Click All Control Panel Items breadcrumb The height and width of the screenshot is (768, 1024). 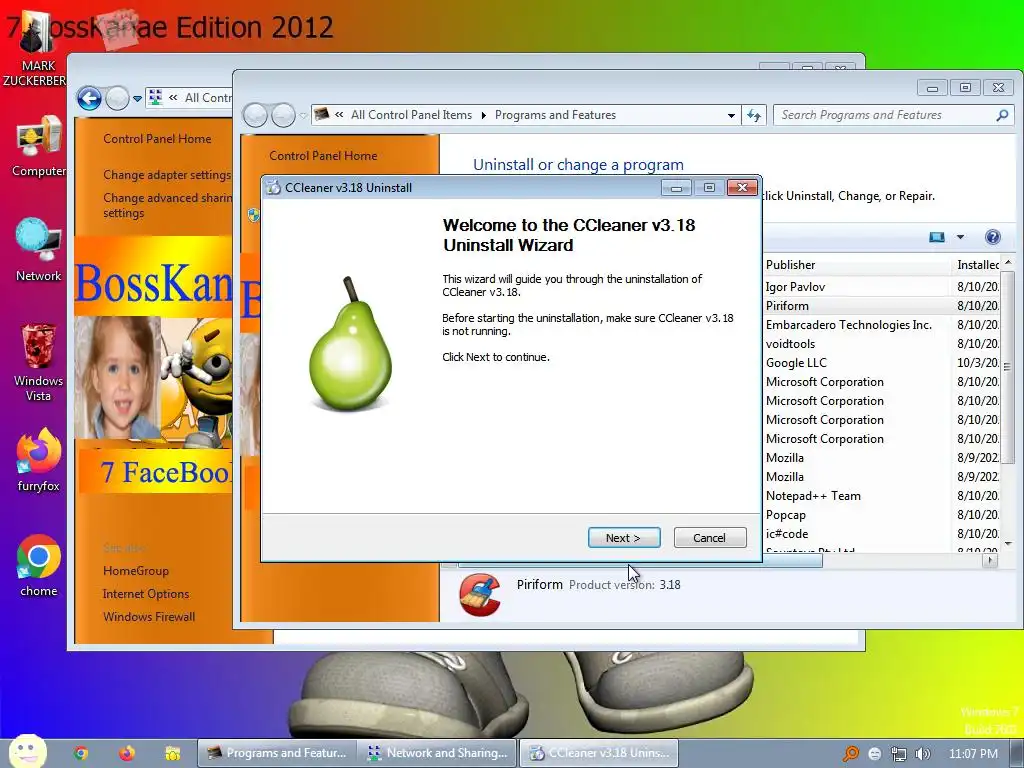pyautogui.click(x=411, y=115)
